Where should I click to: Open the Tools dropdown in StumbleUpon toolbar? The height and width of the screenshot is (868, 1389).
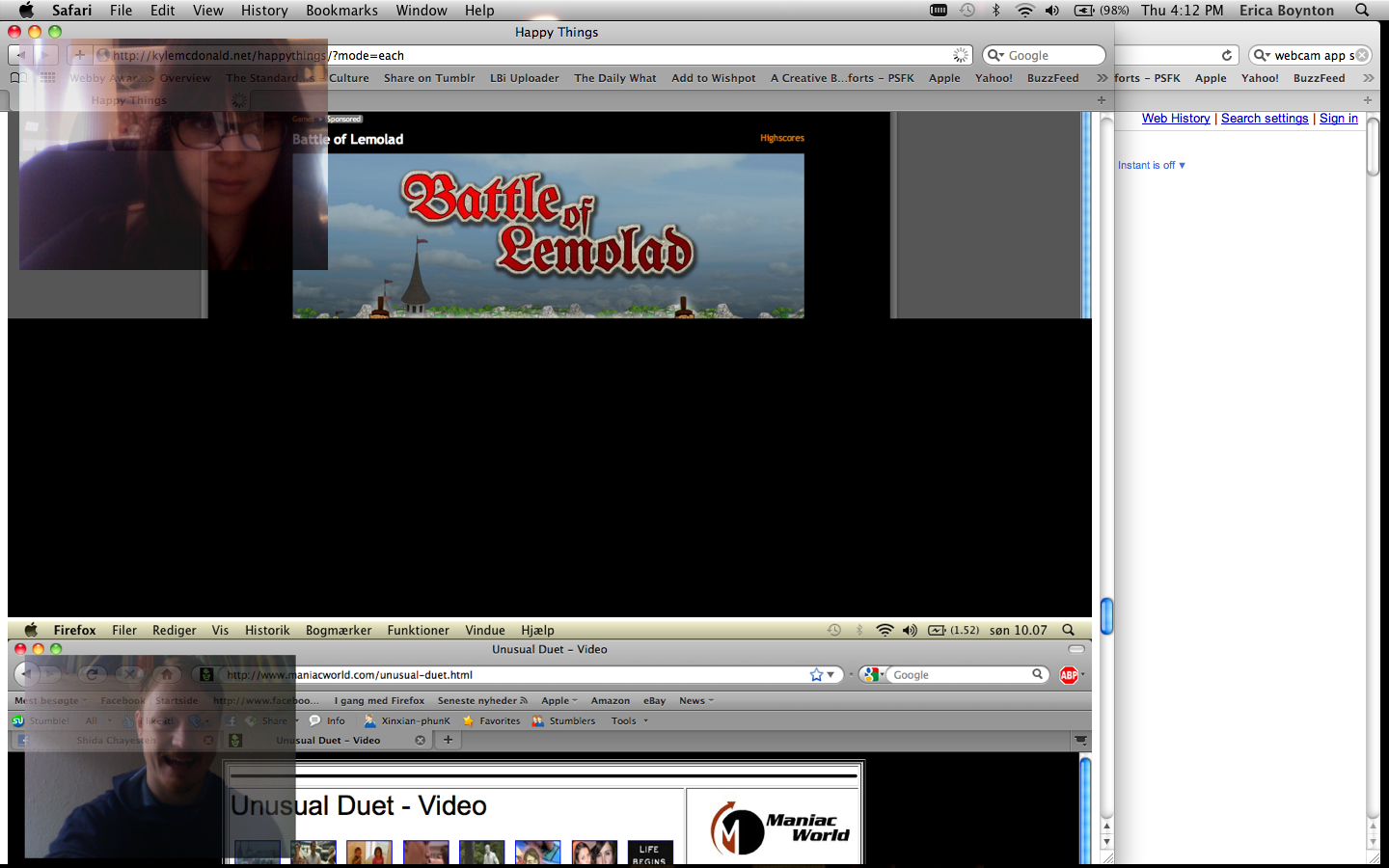[x=630, y=721]
